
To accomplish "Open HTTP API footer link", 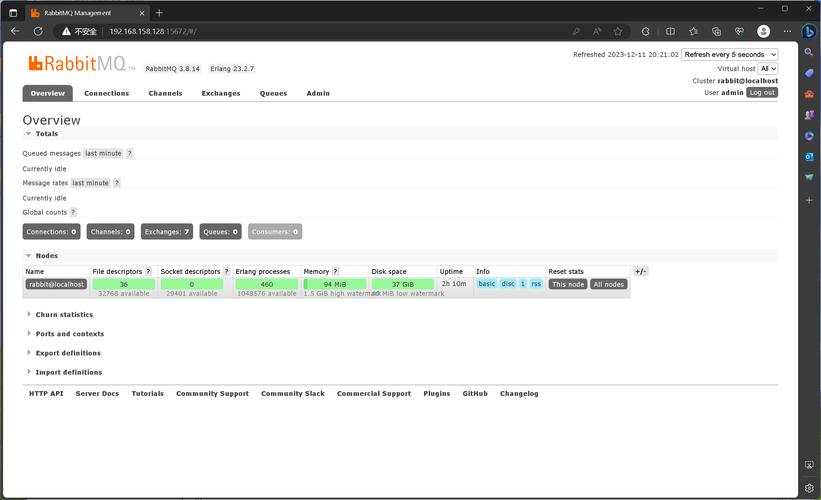I will click(46, 394).
